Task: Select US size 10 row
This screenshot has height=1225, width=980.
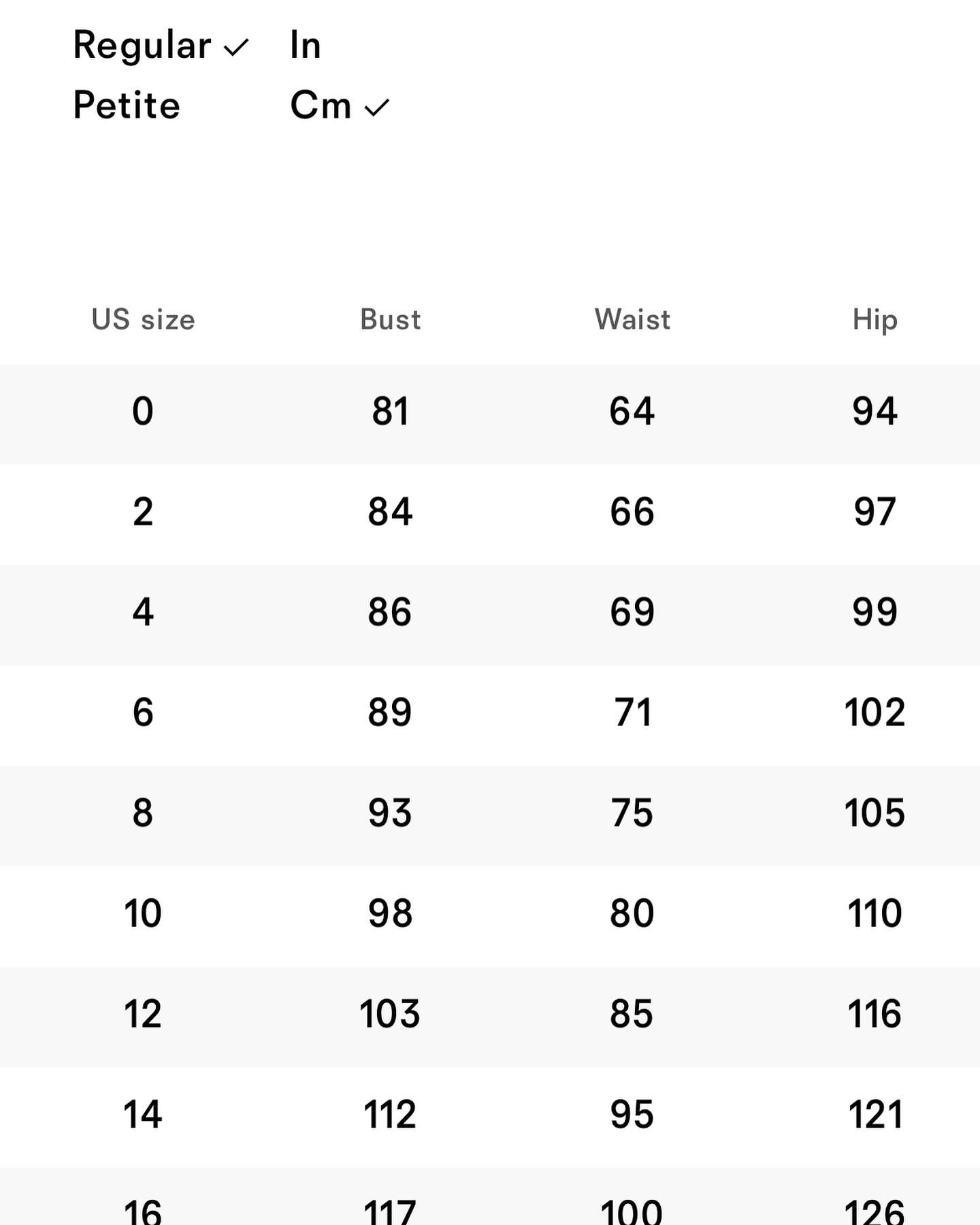Action: pyautogui.click(x=143, y=913)
